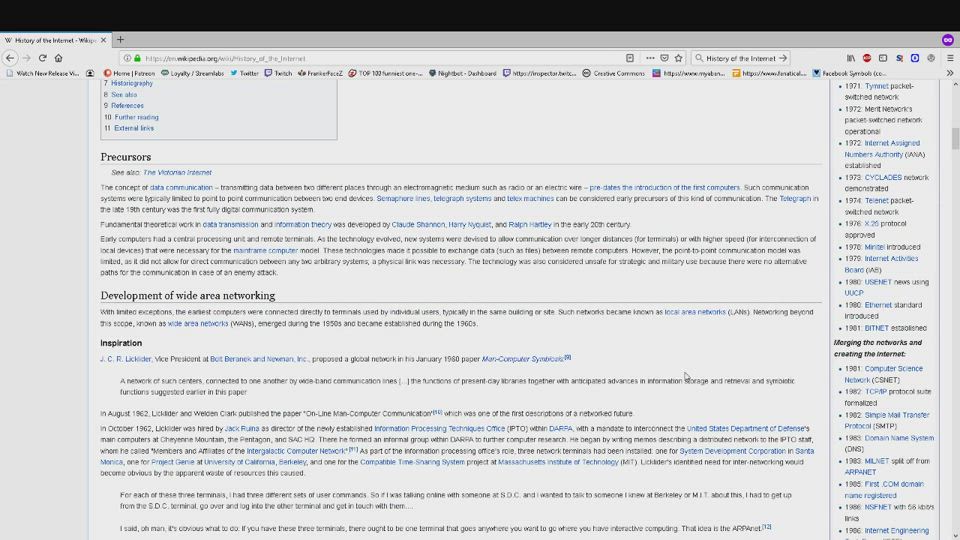This screenshot has height=540, width=960.
Task: Reload the Wikipedia page
Action: click(42, 58)
